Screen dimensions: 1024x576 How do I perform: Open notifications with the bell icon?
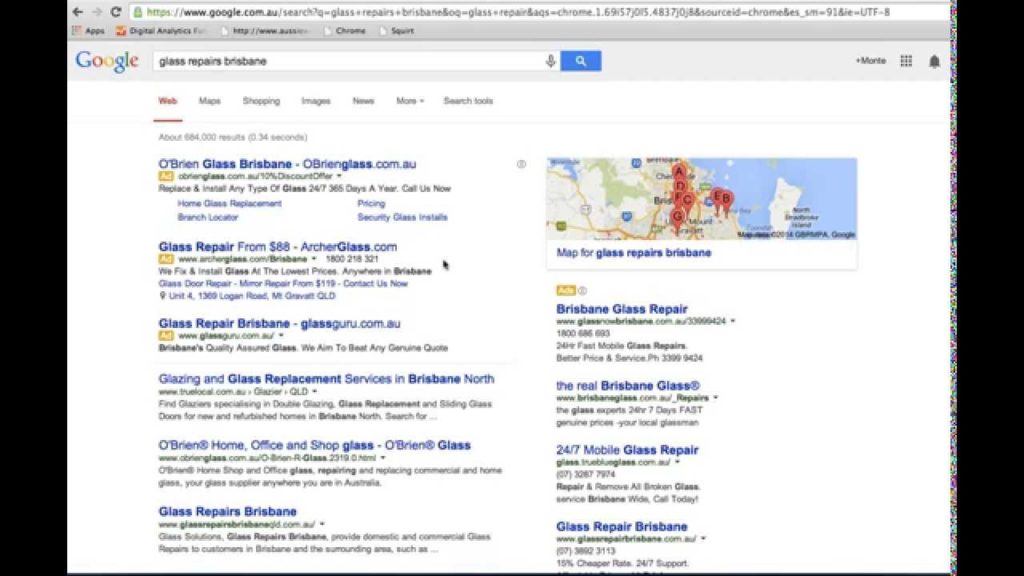[x=935, y=61]
